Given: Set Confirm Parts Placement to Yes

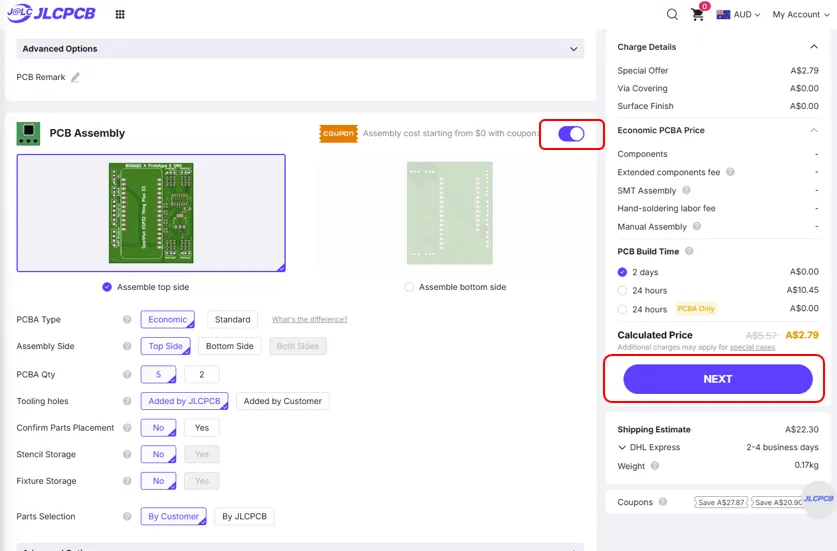Looking at the screenshot, I should pyautogui.click(x=202, y=428).
